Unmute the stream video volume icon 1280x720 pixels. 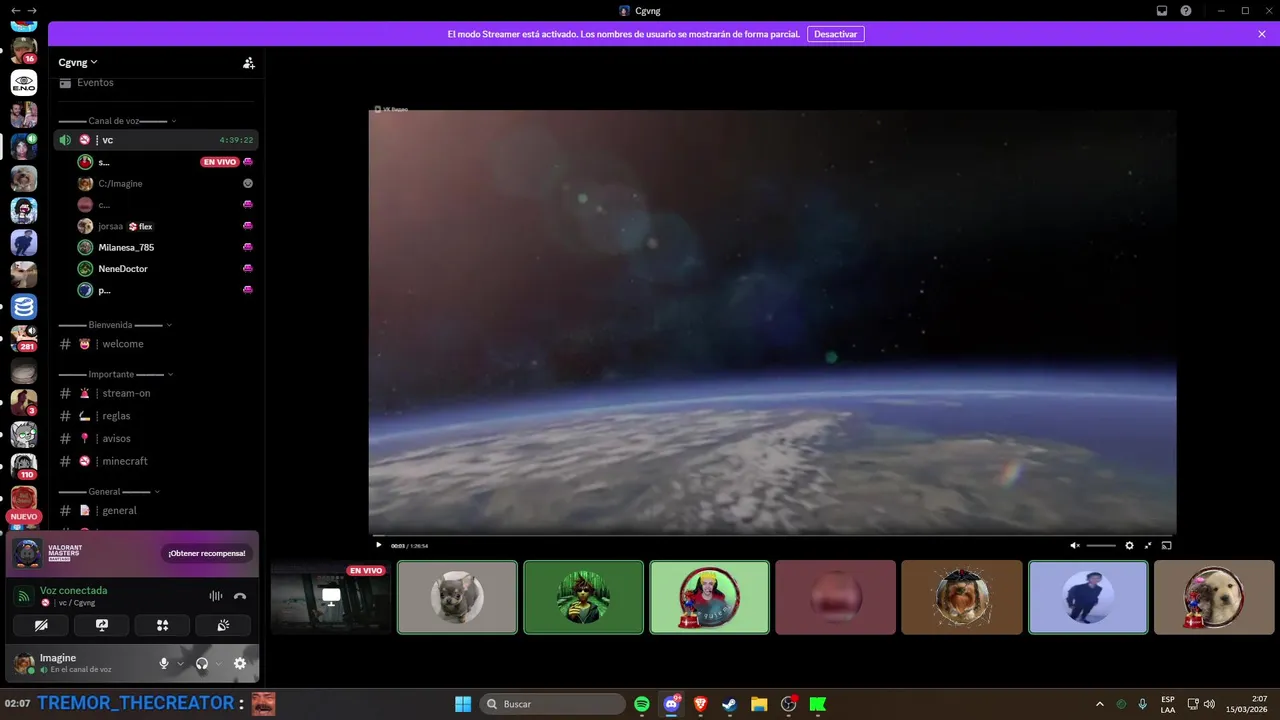point(1075,546)
